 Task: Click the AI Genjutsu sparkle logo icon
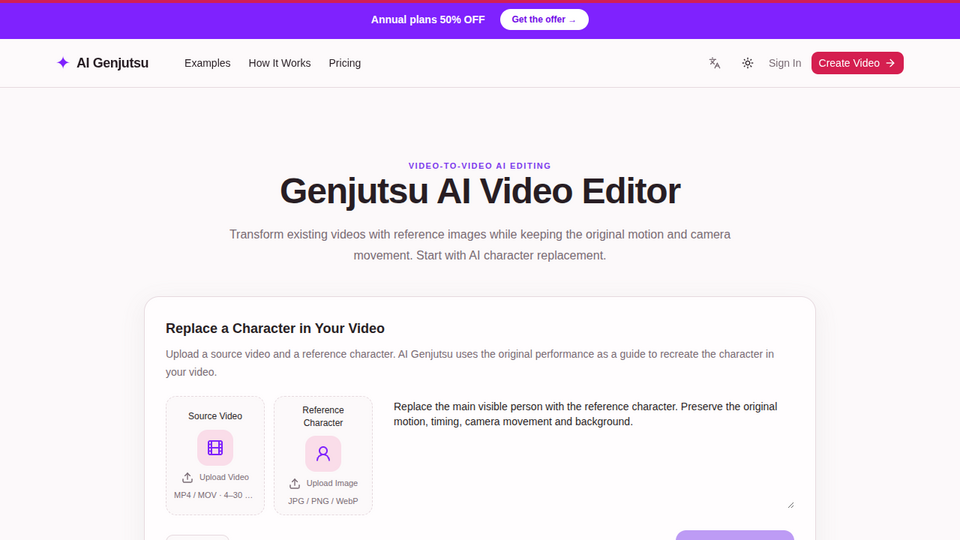62,62
